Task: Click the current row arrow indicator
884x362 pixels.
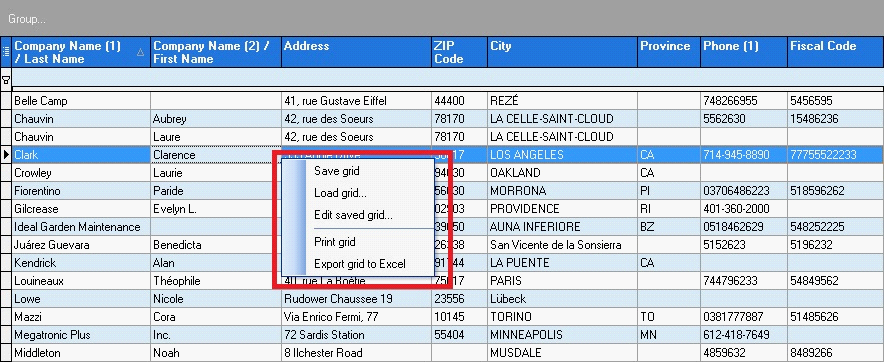Action: point(6,154)
